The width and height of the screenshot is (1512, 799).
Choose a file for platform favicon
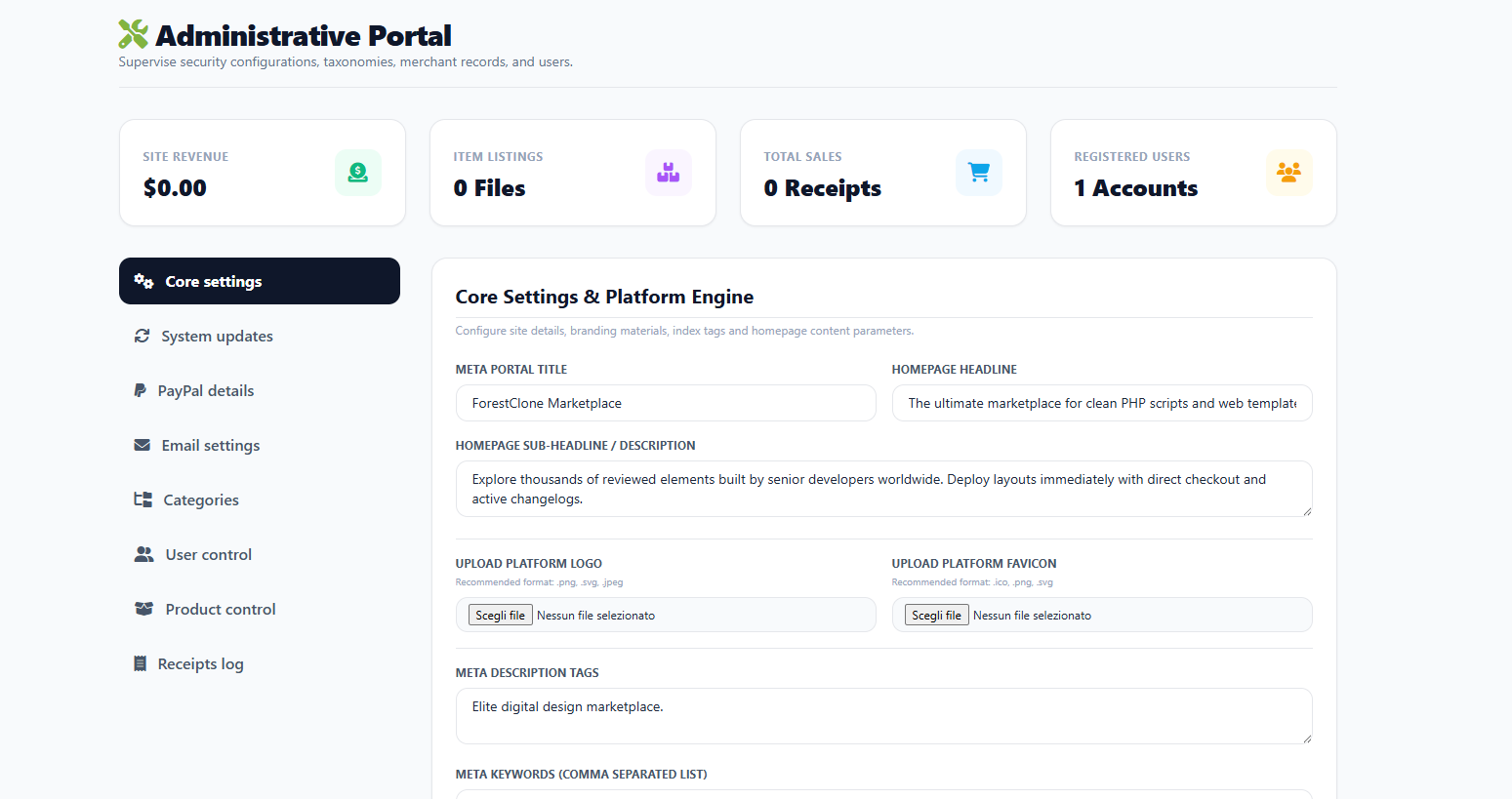coord(936,615)
